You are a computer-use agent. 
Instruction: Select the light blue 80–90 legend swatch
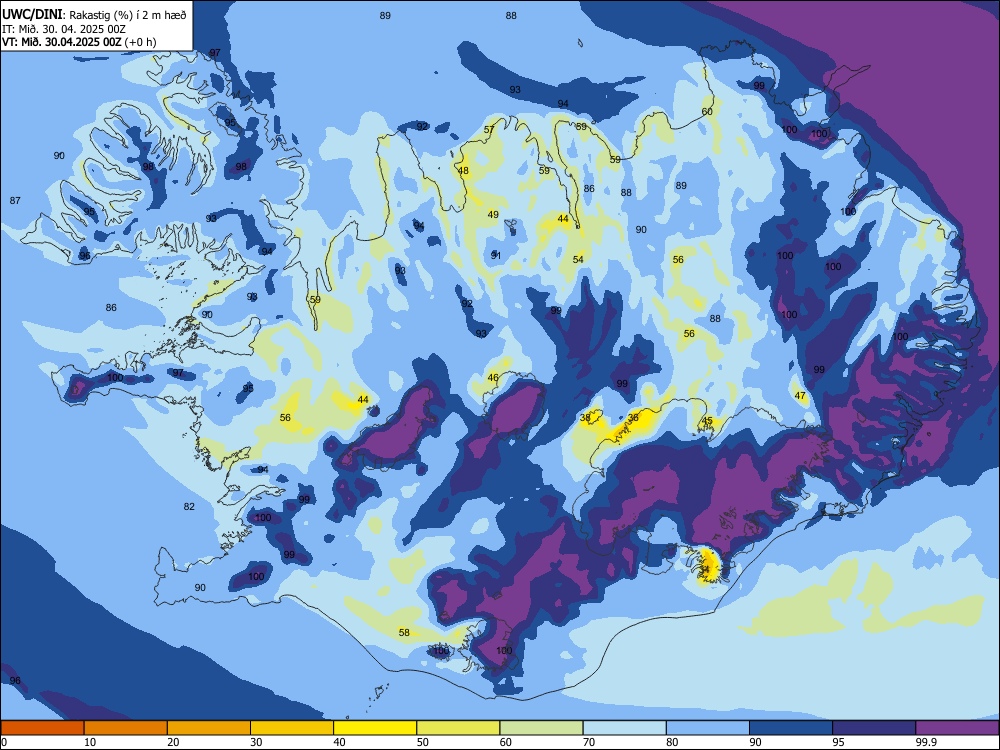click(x=708, y=728)
